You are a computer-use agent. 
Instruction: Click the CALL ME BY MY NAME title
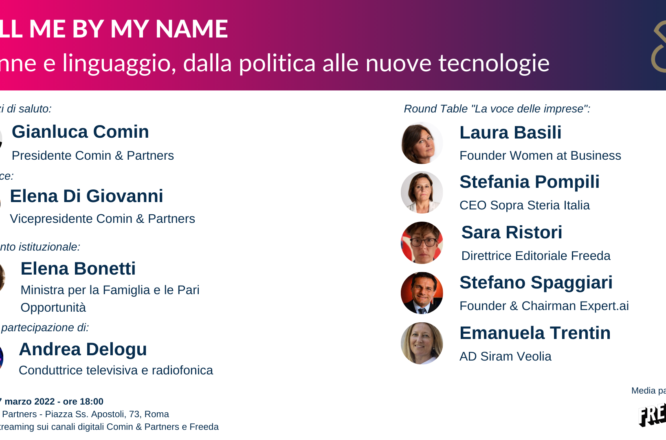[114, 29]
